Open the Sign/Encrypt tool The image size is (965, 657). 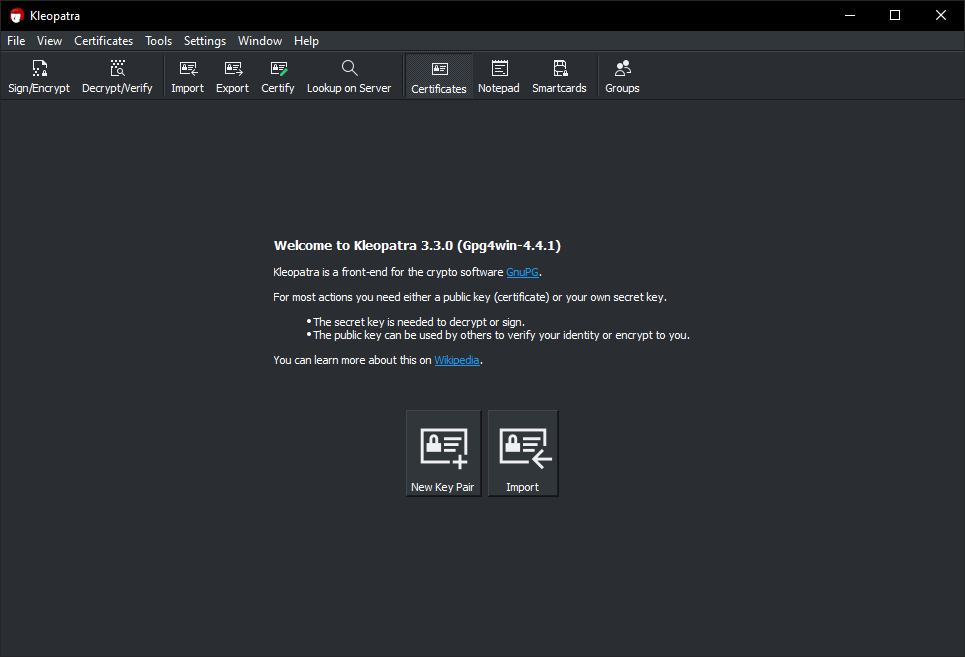pos(39,76)
